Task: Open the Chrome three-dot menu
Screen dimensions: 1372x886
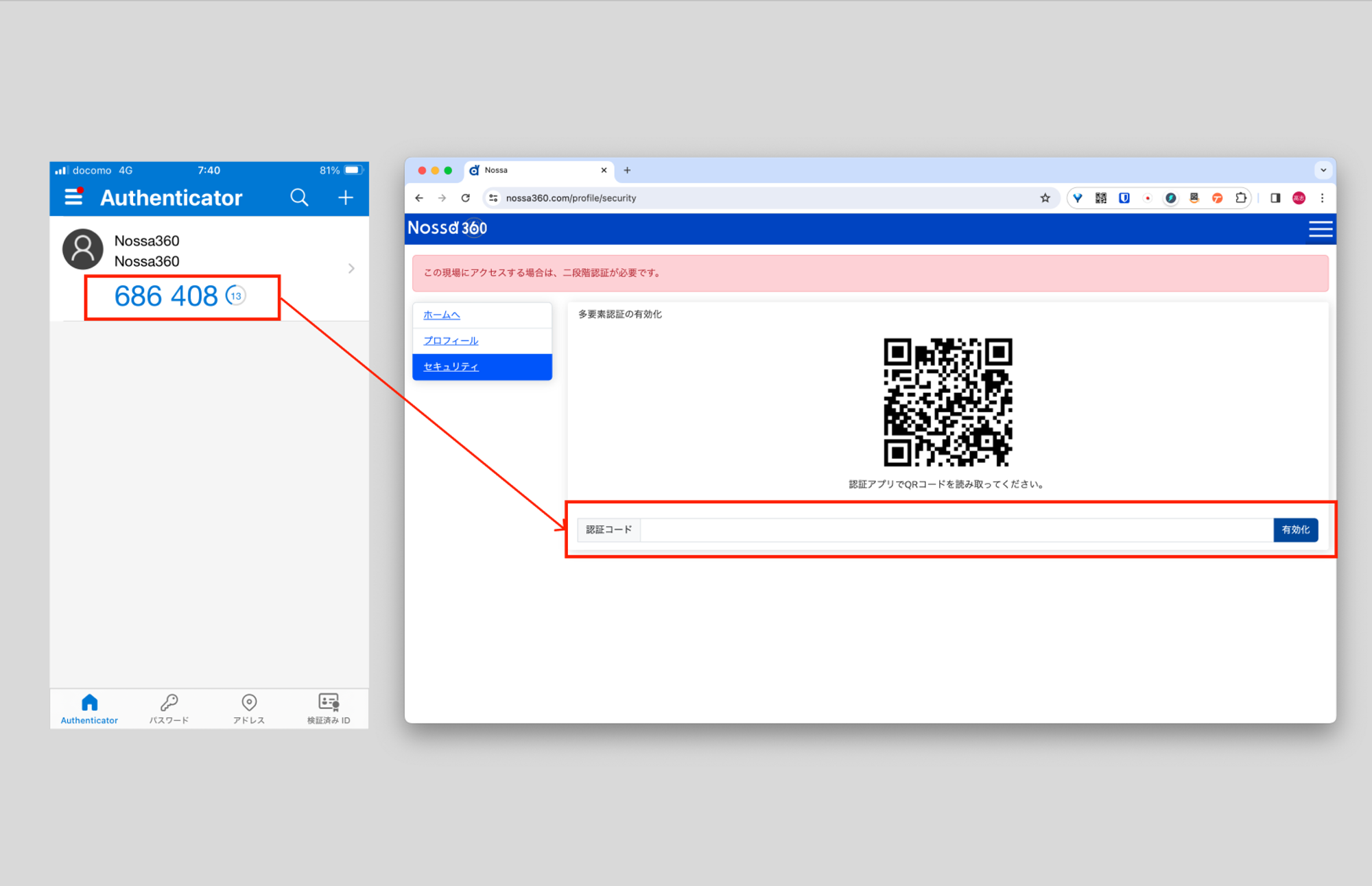Action: coord(1322,198)
